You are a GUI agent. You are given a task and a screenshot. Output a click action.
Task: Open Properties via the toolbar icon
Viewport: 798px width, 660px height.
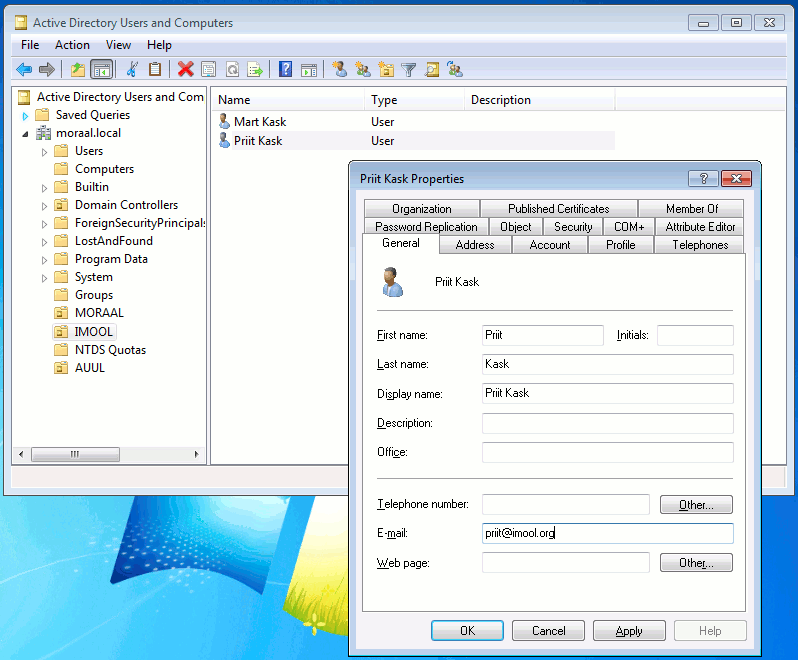pyautogui.click(x=209, y=69)
